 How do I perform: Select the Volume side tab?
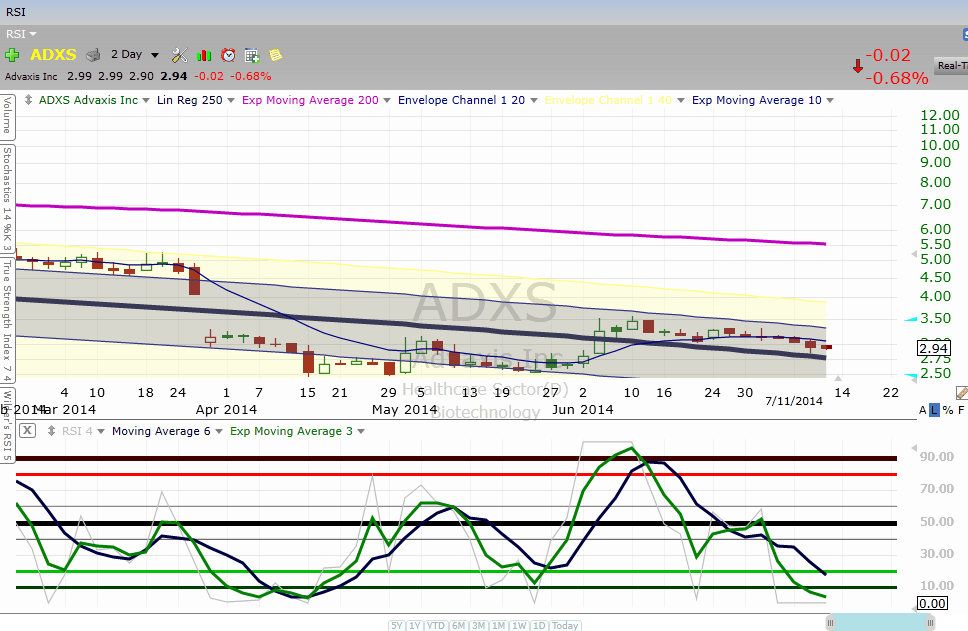(6, 116)
